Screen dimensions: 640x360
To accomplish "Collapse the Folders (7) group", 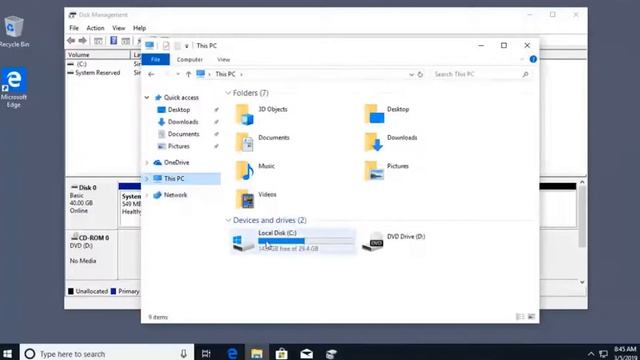I will (228, 93).
